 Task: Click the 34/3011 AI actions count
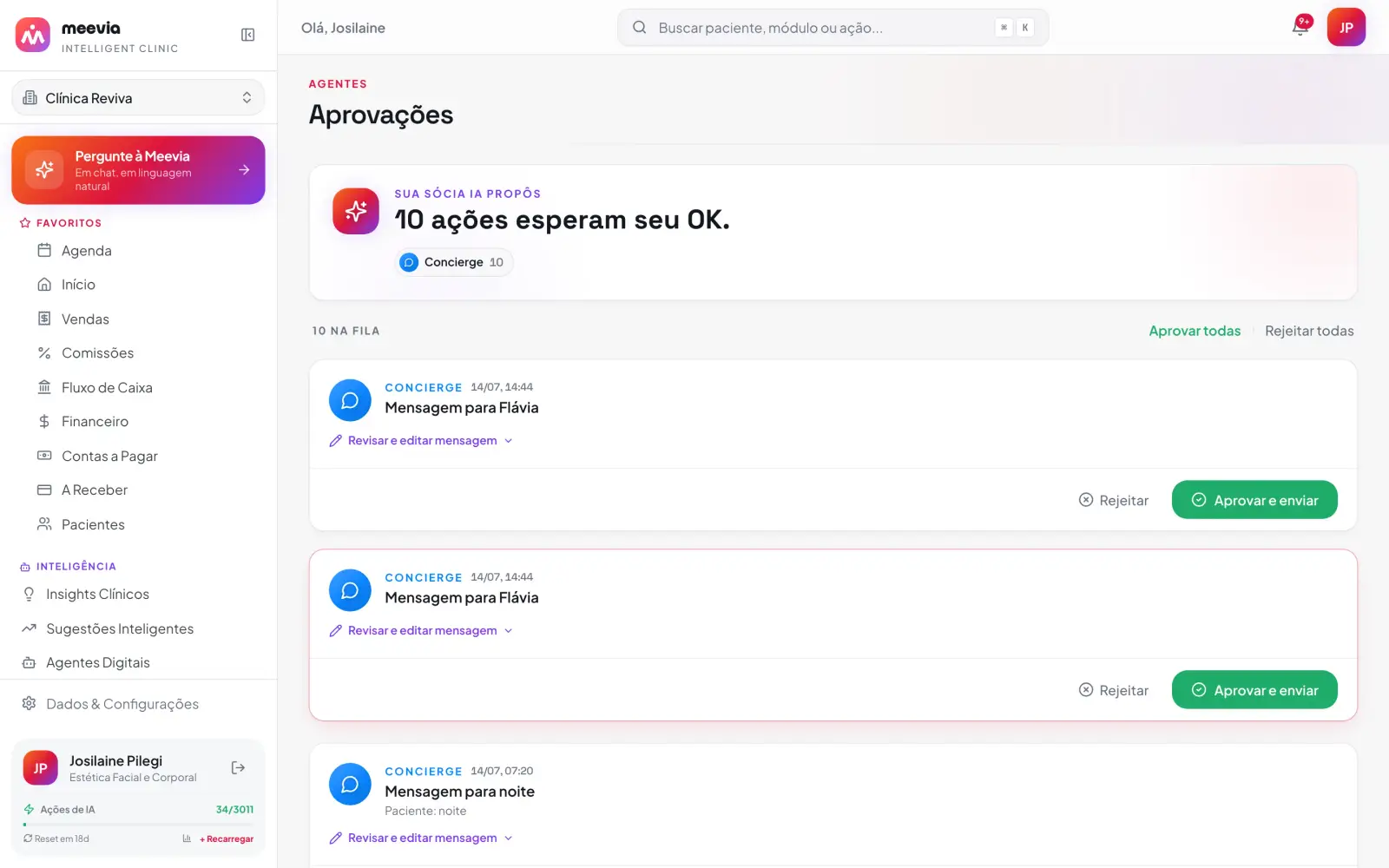234,810
